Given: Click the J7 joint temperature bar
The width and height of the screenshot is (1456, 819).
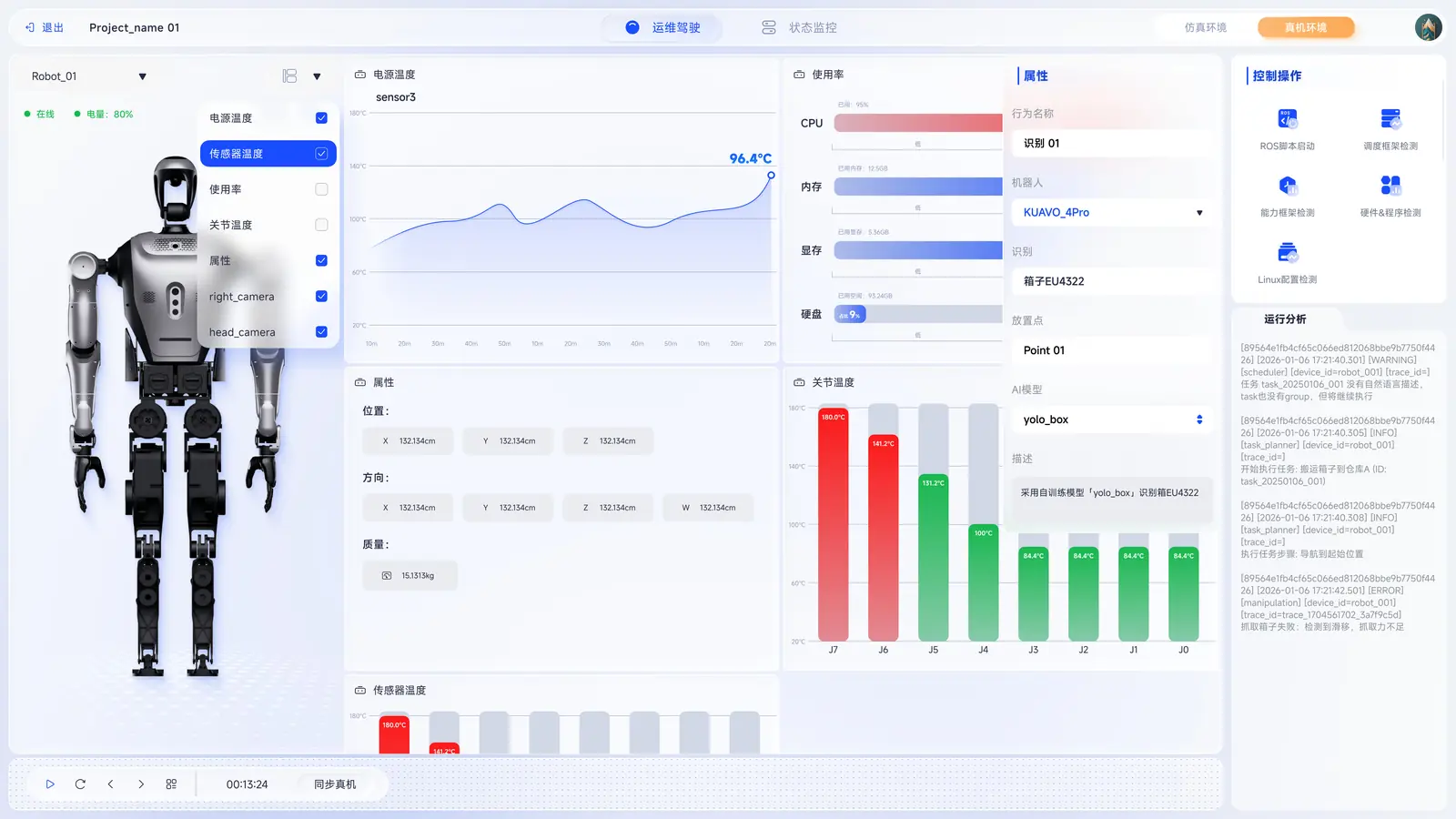Looking at the screenshot, I should click(x=833, y=524).
